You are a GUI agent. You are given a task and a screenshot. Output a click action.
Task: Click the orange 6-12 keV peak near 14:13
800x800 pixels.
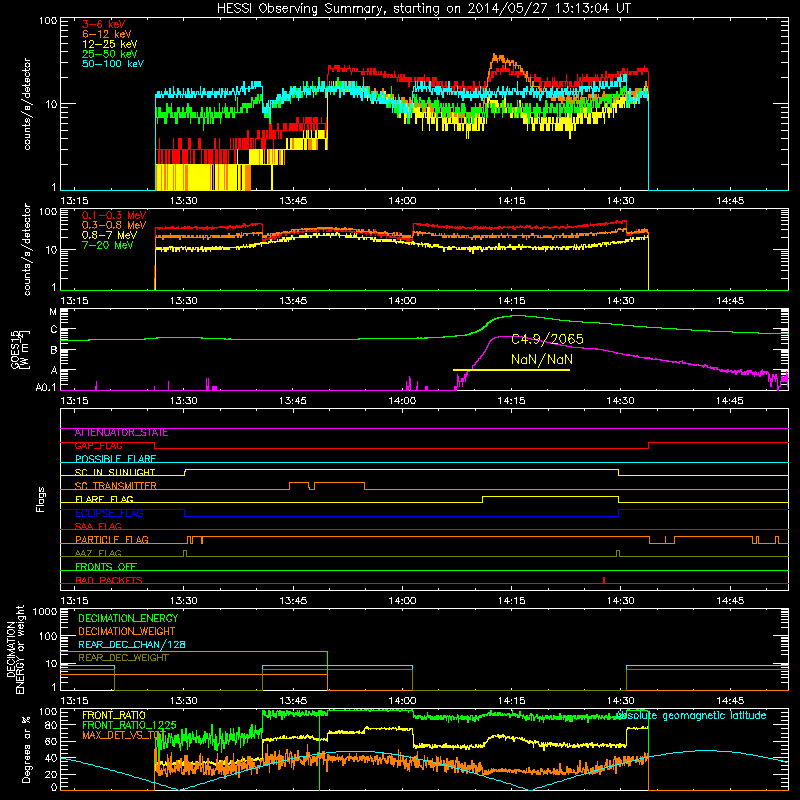[x=496, y=57]
